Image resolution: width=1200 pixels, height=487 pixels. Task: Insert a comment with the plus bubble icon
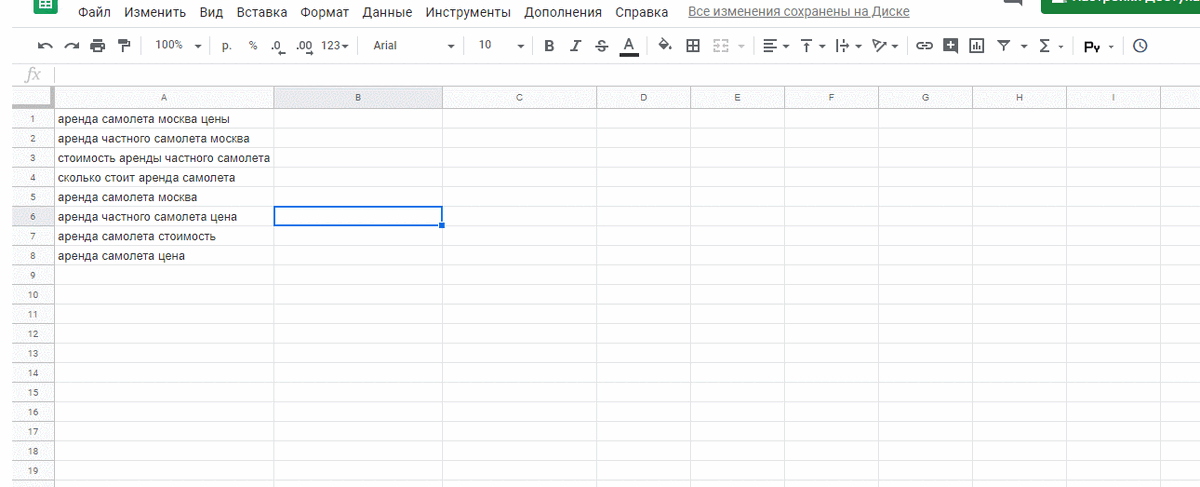click(x=950, y=46)
